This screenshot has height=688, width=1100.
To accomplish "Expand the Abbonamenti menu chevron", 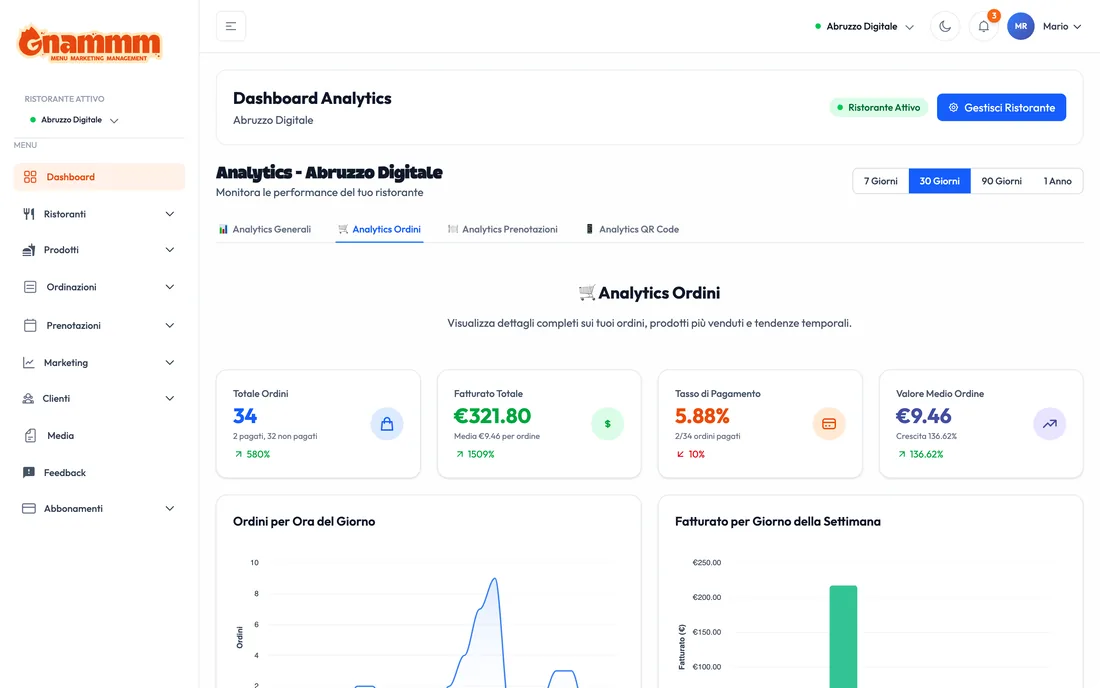I will tap(170, 508).
